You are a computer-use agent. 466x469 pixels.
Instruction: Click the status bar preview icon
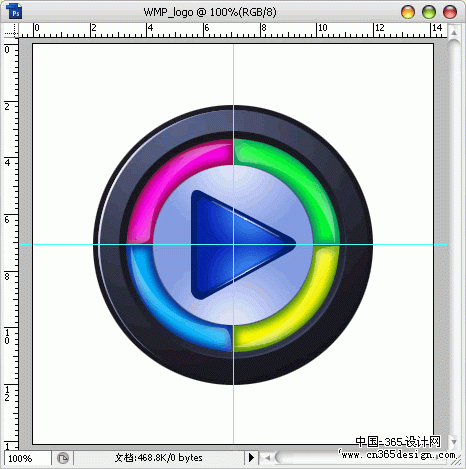pyautogui.click(x=63, y=458)
